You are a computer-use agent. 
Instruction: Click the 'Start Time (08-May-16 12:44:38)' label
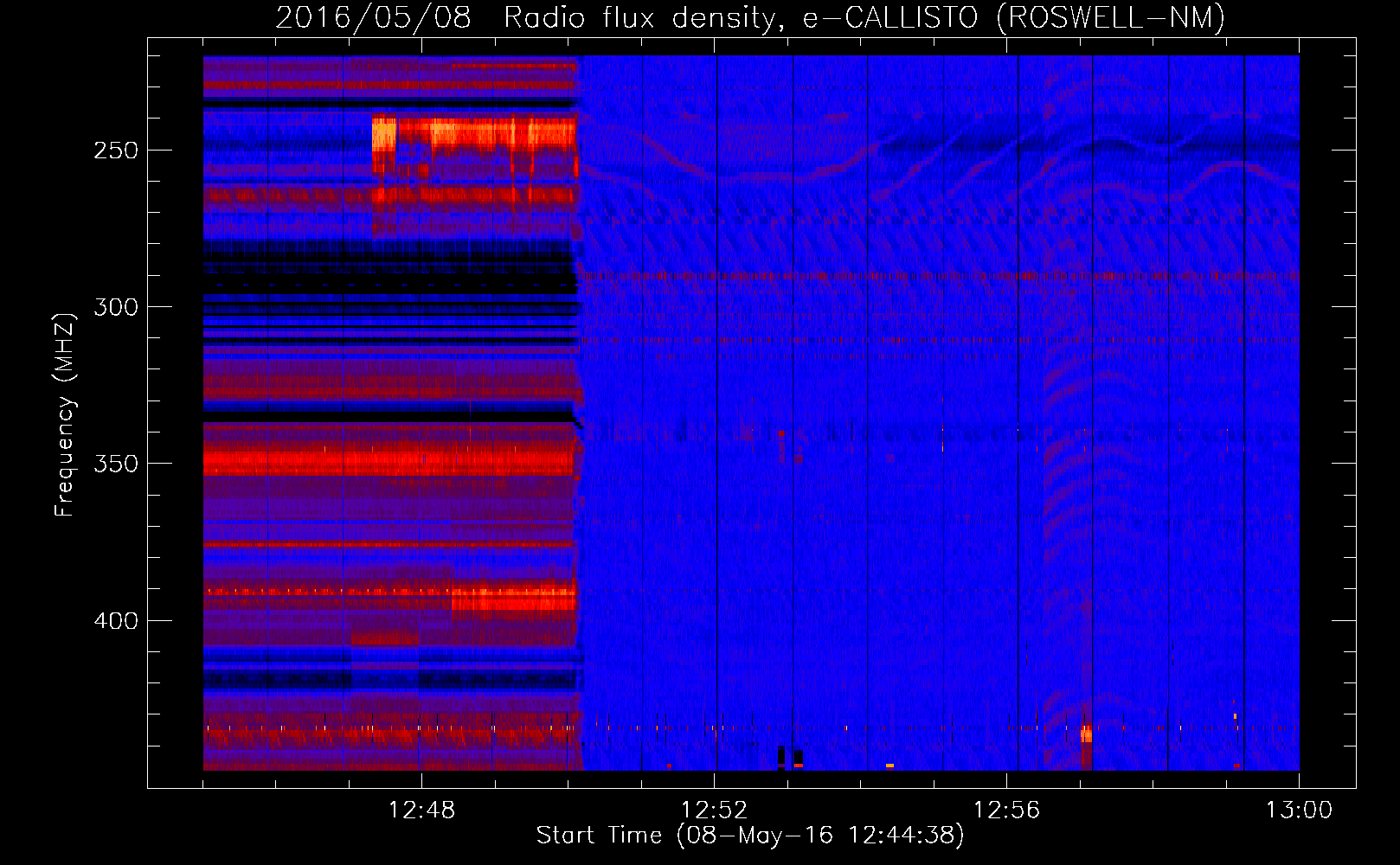(750, 836)
